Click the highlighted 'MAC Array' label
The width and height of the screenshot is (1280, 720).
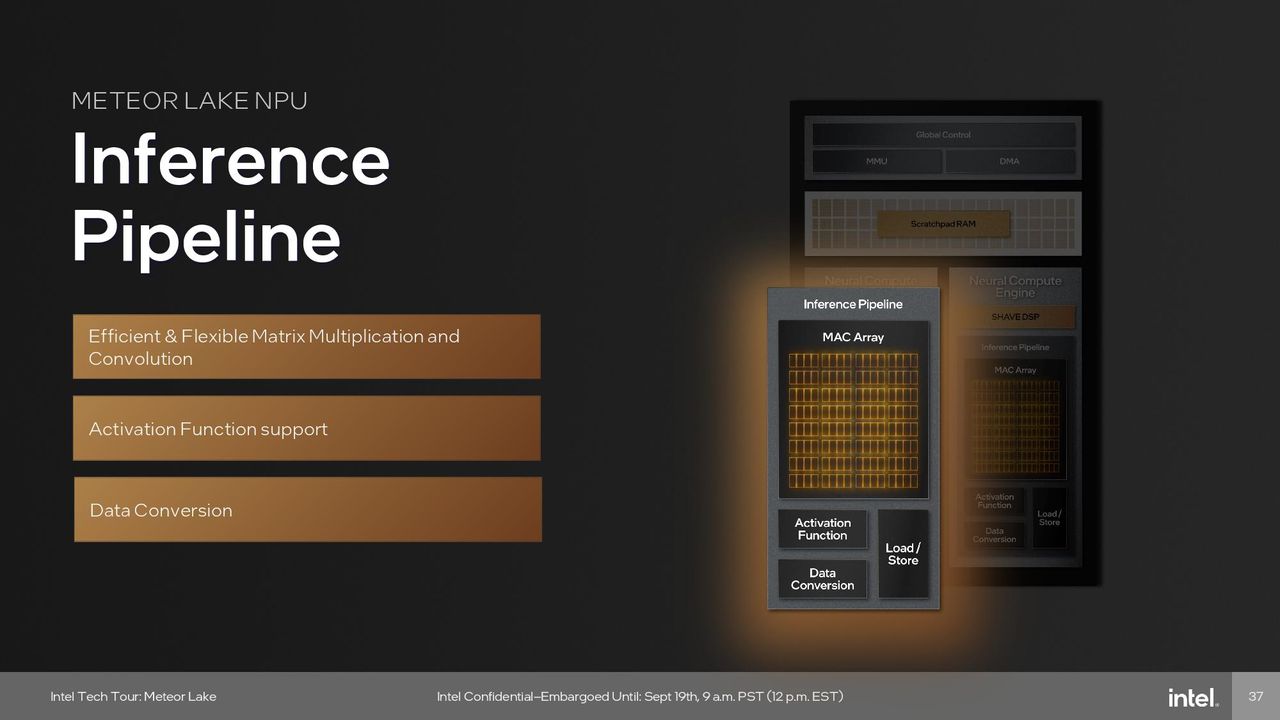click(x=853, y=337)
